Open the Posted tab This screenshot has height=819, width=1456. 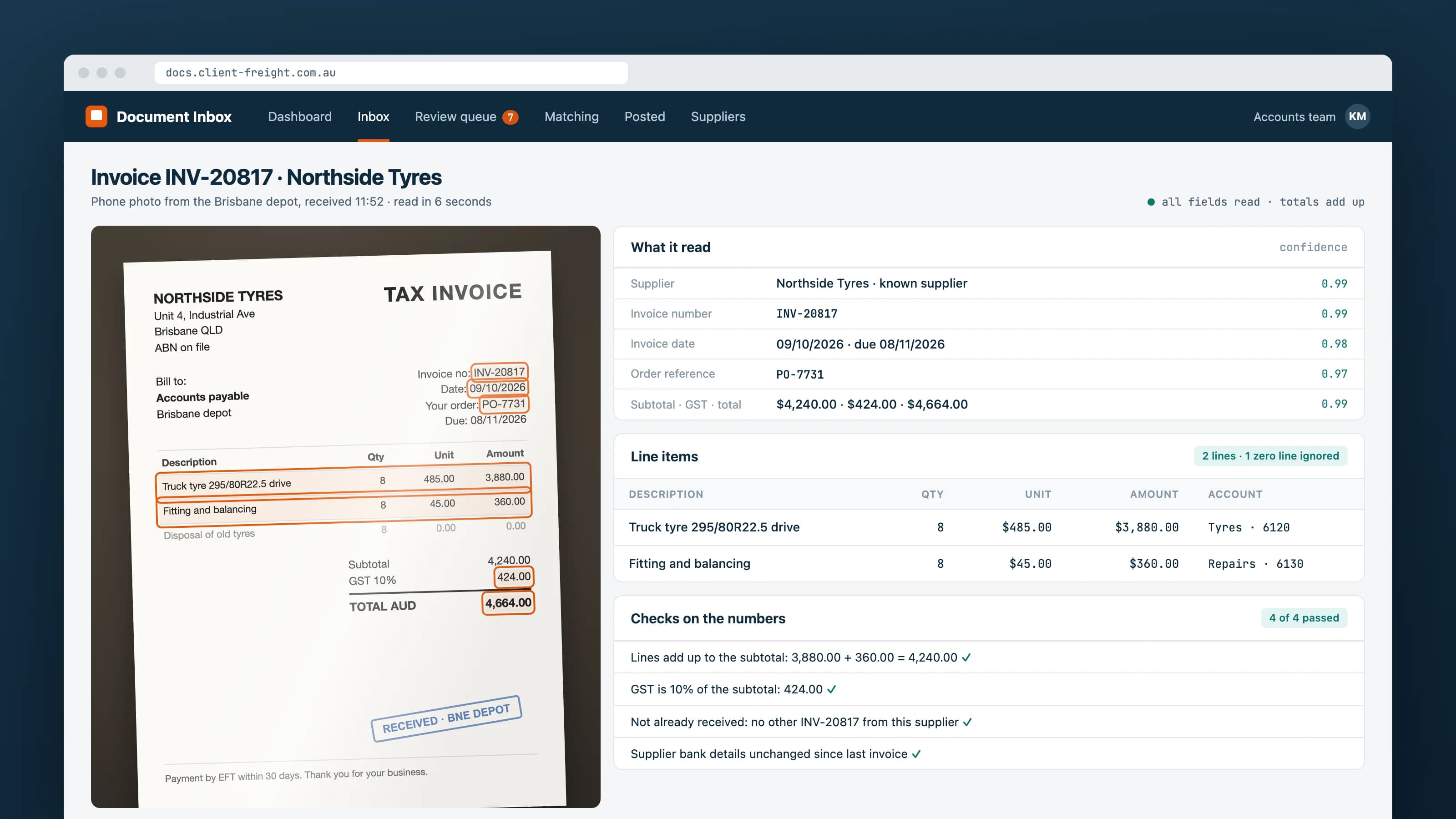tap(644, 116)
